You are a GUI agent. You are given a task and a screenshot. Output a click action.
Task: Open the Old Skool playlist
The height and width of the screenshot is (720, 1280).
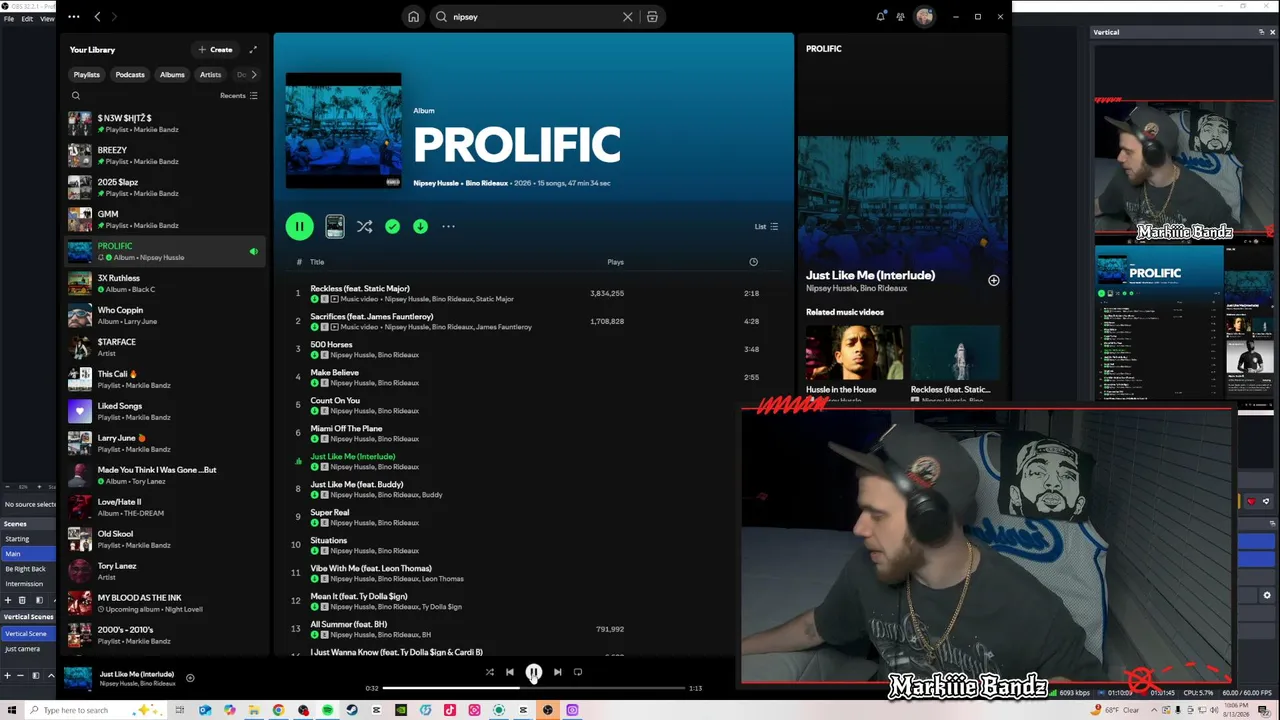165,539
